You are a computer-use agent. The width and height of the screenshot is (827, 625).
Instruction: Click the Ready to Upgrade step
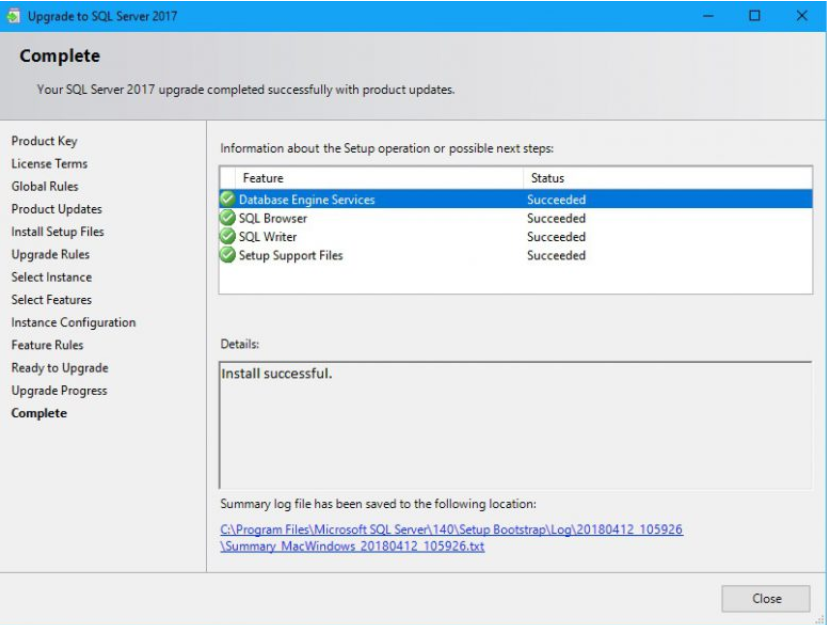tap(60, 368)
